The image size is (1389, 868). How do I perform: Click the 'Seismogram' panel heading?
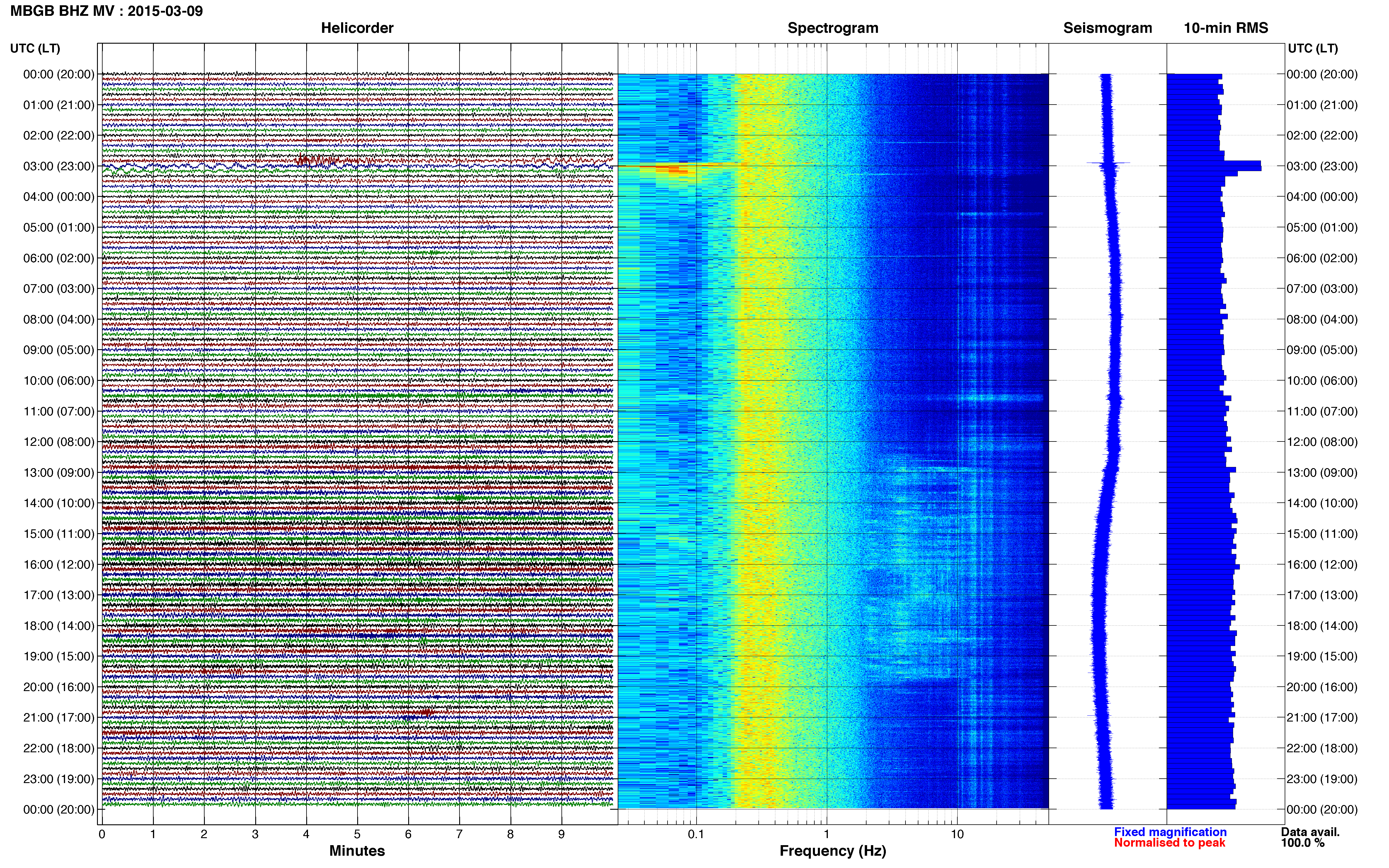click(x=1108, y=28)
